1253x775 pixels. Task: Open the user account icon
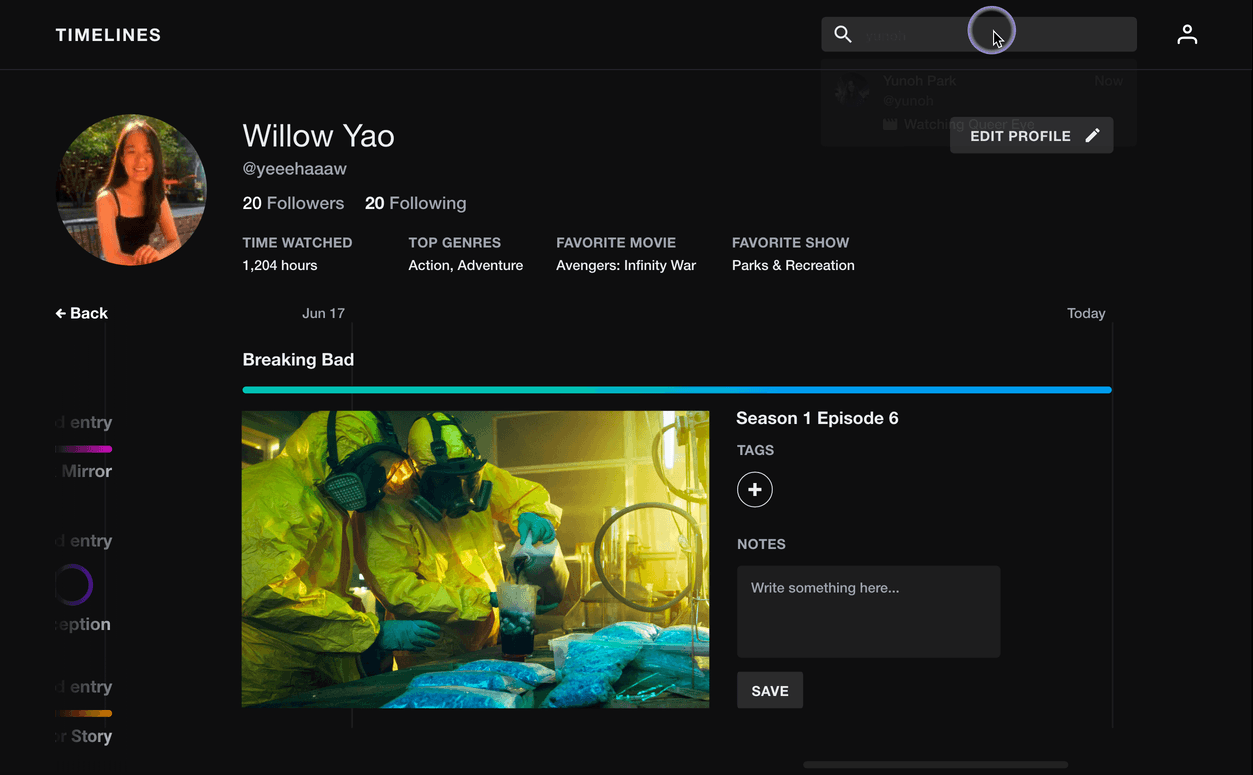(1187, 35)
